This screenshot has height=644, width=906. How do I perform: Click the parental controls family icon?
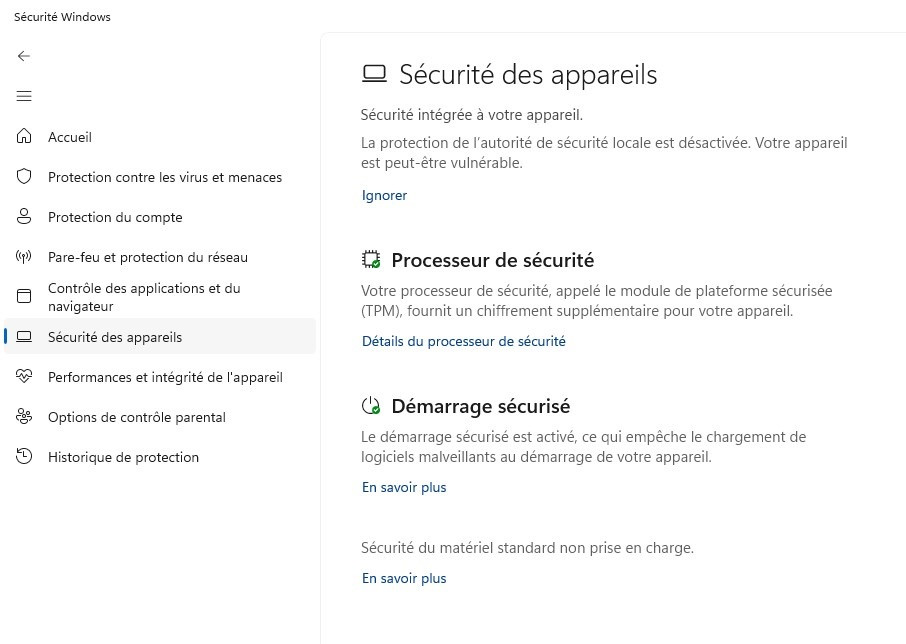(x=24, y=417)
